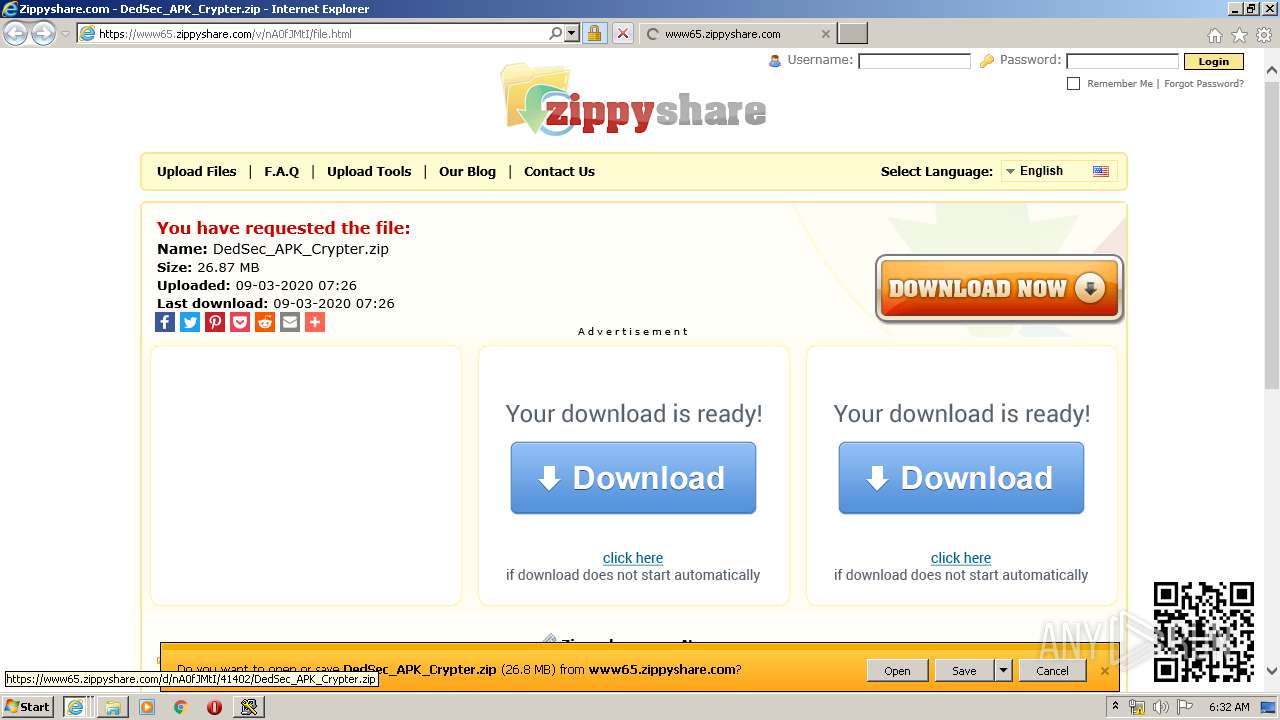The width and height of the screenshot is (1280, 720).
Task: Click the security lock icon
Action: tap(594, 33)
